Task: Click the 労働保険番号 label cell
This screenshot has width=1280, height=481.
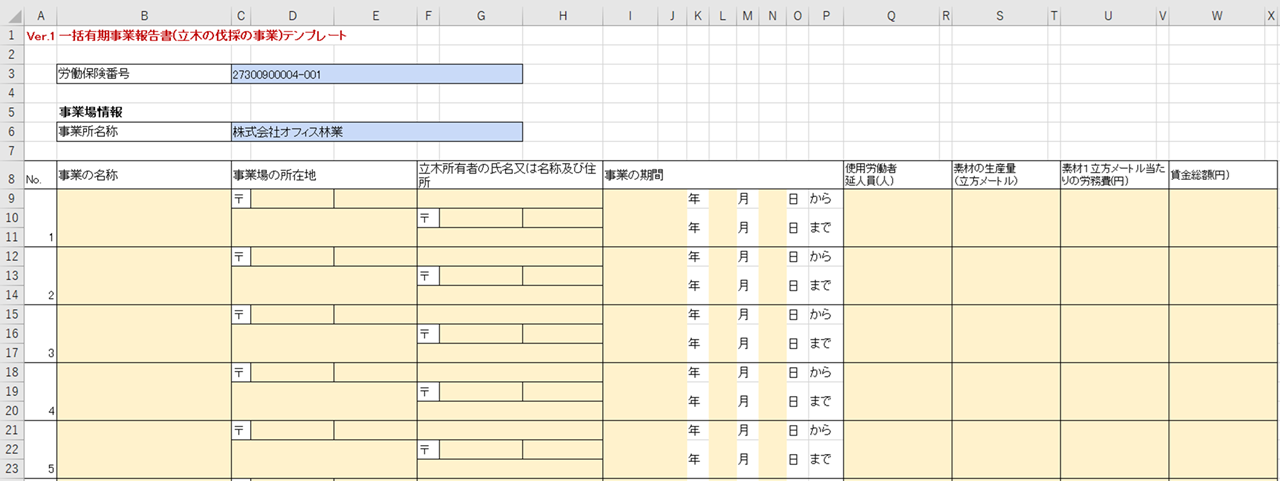Action: pyautogui.click(x=144, y=74)
